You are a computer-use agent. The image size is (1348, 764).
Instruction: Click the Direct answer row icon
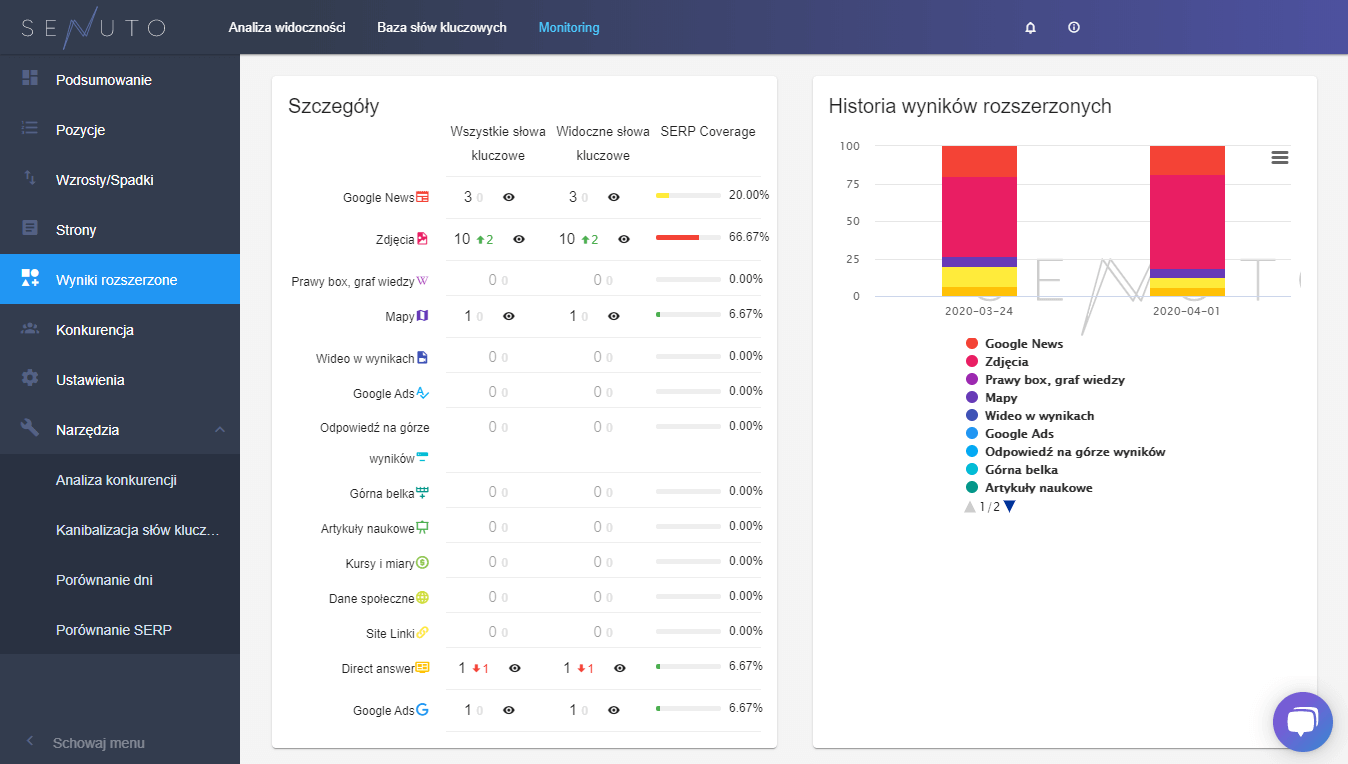[422, 668]
